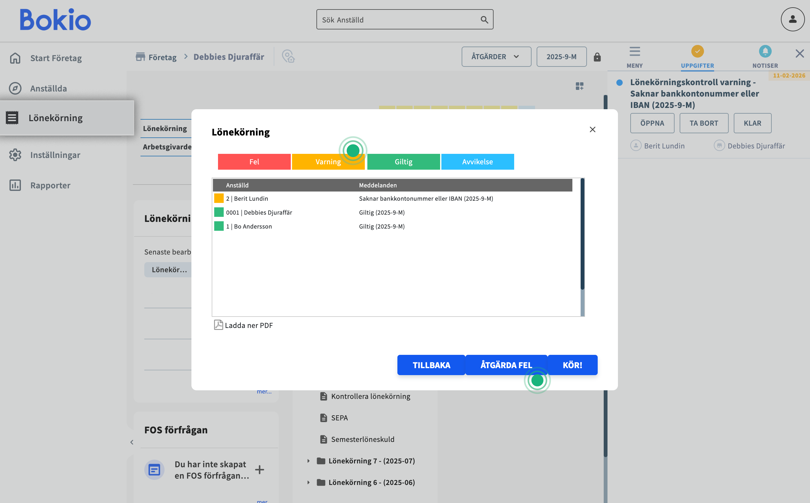Click the PDF icon for Ladda ner PDF
Image resolution: width=810 pixels, height=503 pixels.
(x=218, y=325)
